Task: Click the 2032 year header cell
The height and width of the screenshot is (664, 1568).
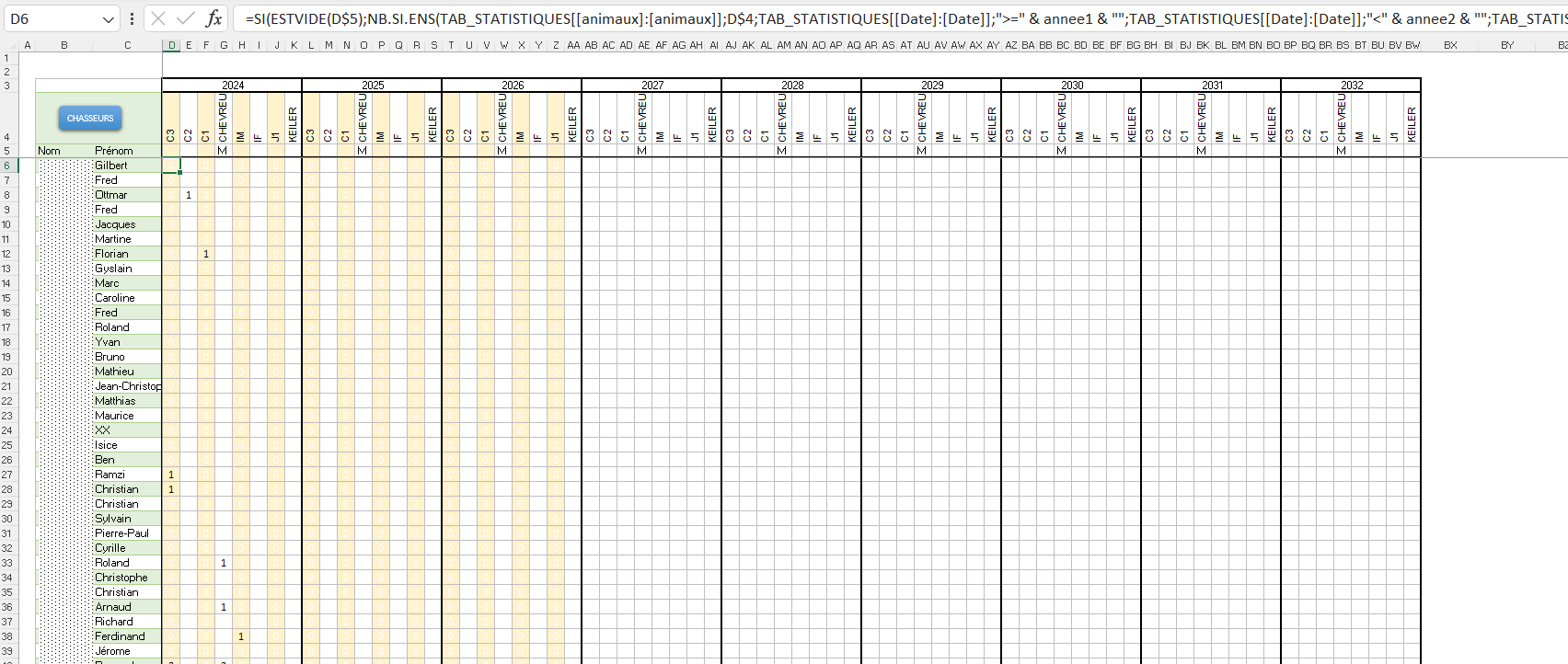Action: coord(1351,86)
